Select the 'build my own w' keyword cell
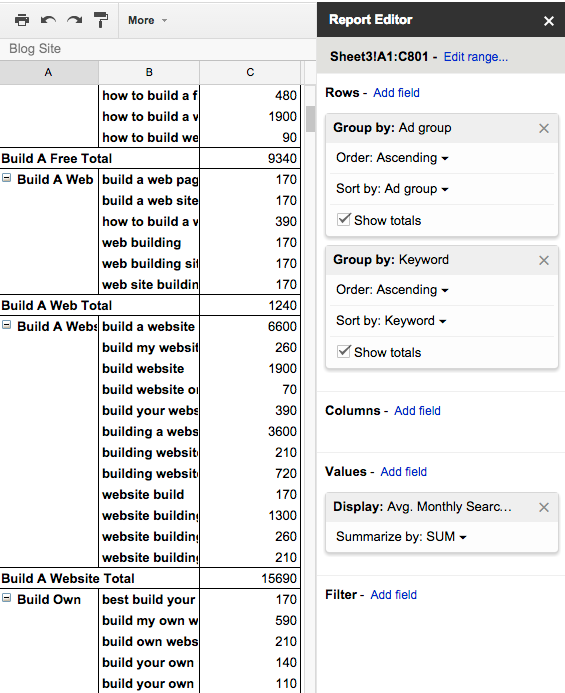The height and width of the screenshot is (693, 565). (149, 621)
